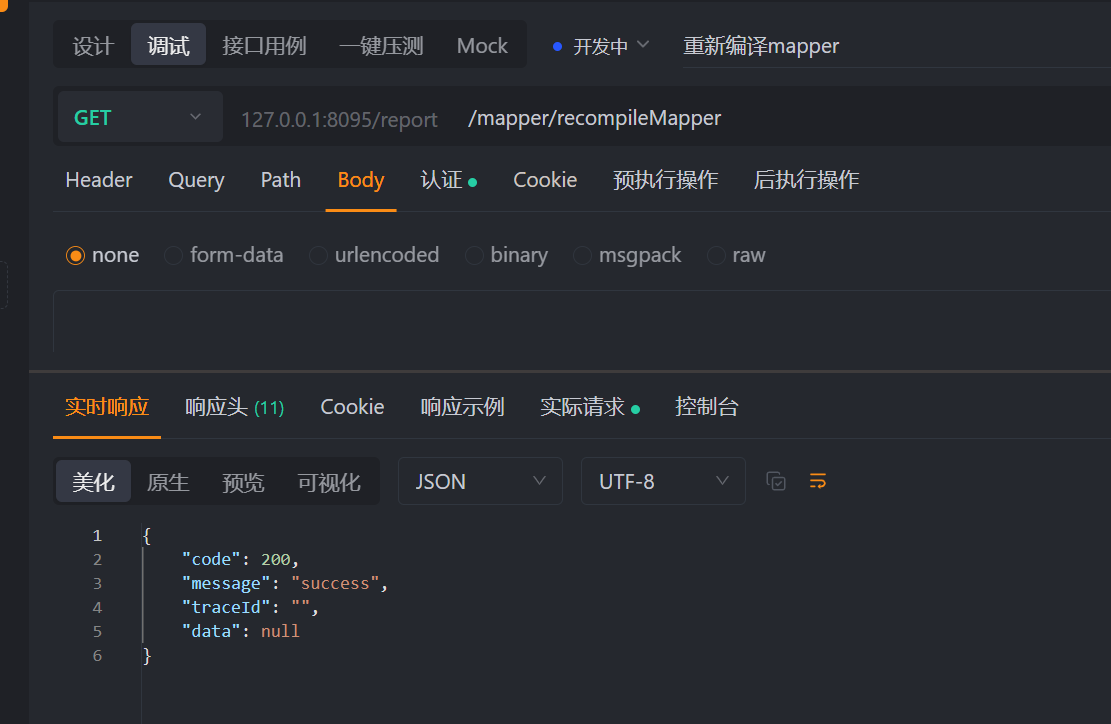Switch to the 响应示例 examples tab
The width and height of the screenshot is (1111, 724).
(462, 406)
